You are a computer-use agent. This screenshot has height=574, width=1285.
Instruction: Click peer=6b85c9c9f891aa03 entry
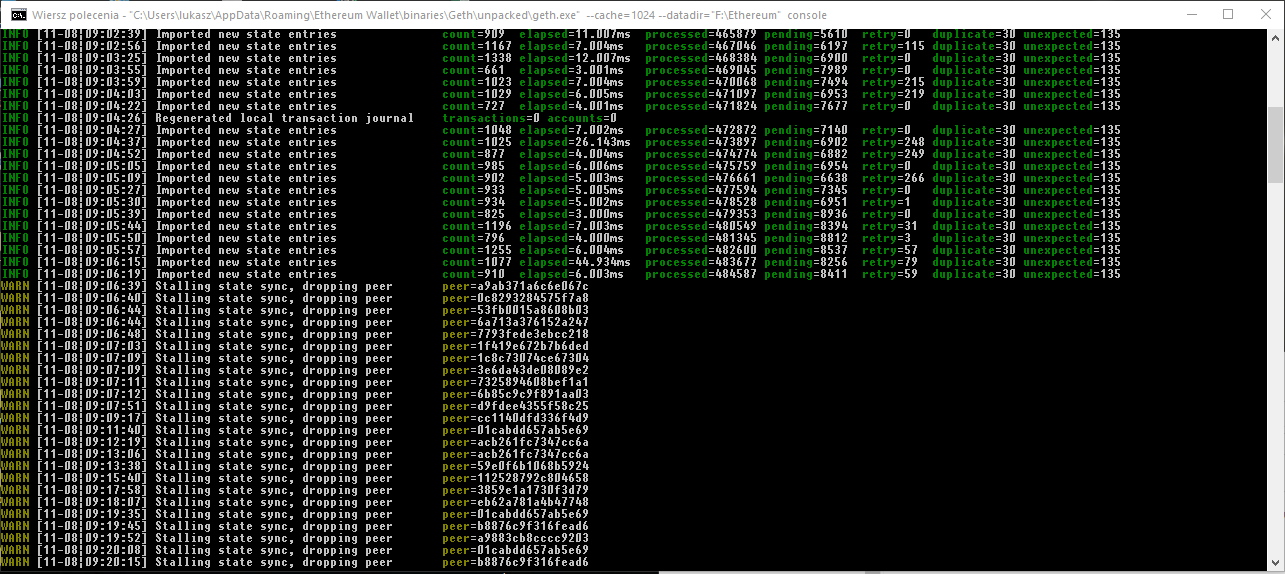click(515, 394)
